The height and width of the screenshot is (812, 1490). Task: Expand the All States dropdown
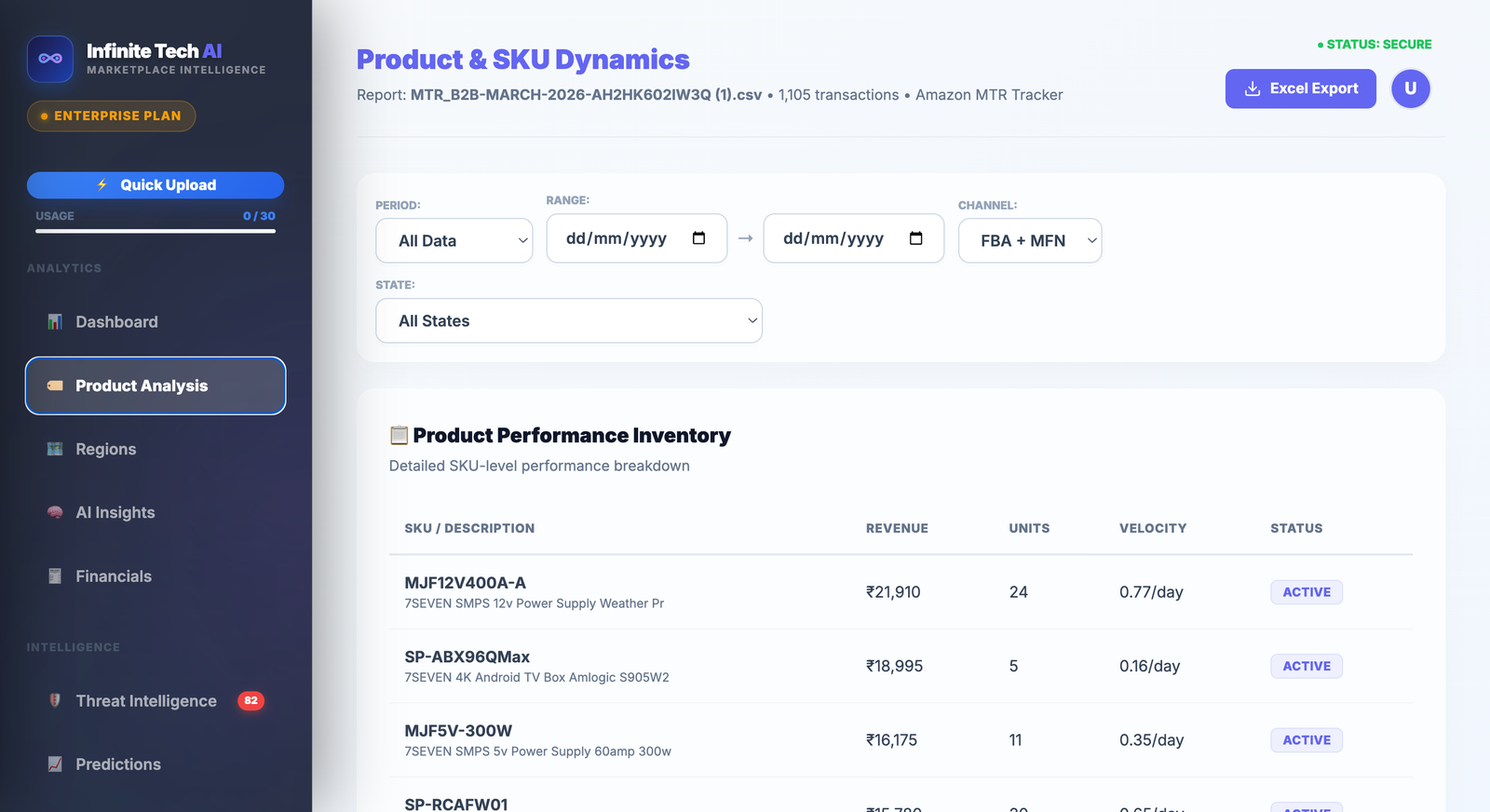tap(569, 320)
